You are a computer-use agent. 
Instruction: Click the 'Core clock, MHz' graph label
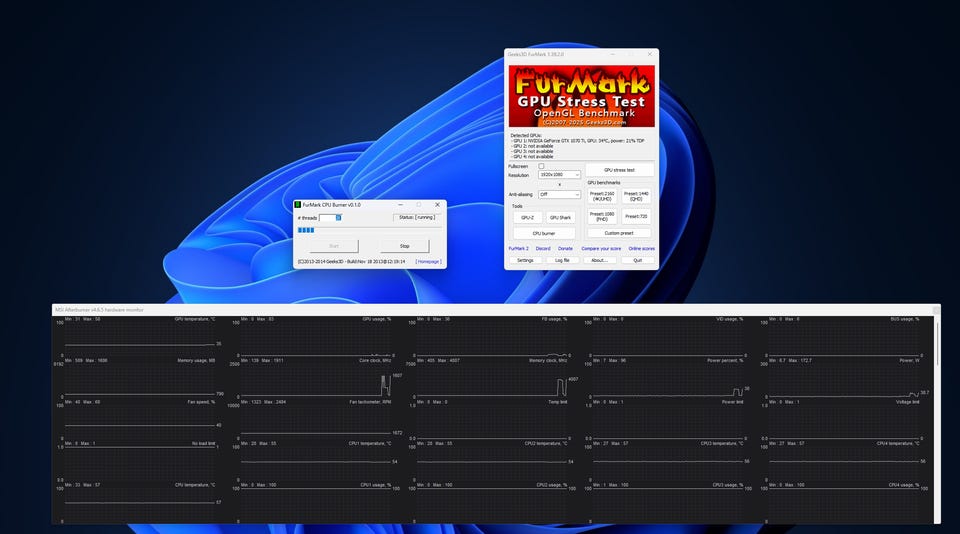tap(375, 361)
